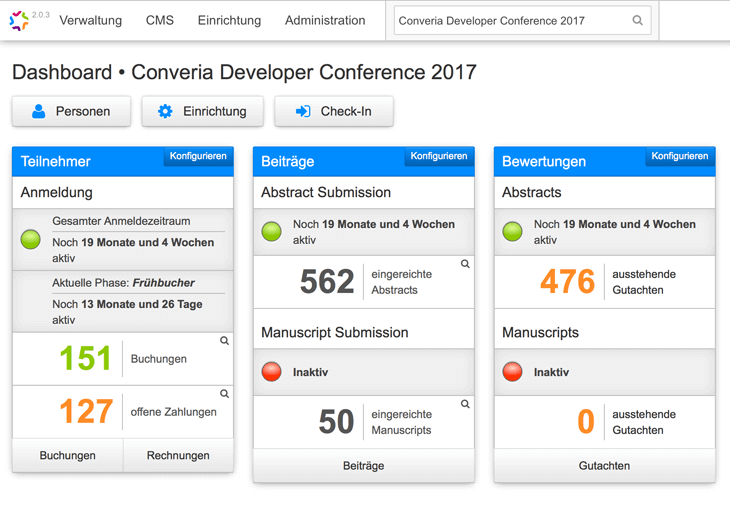Screen dimensions: 730x506
Task: Open the Verwaltung menu
Action: point(90,20)
